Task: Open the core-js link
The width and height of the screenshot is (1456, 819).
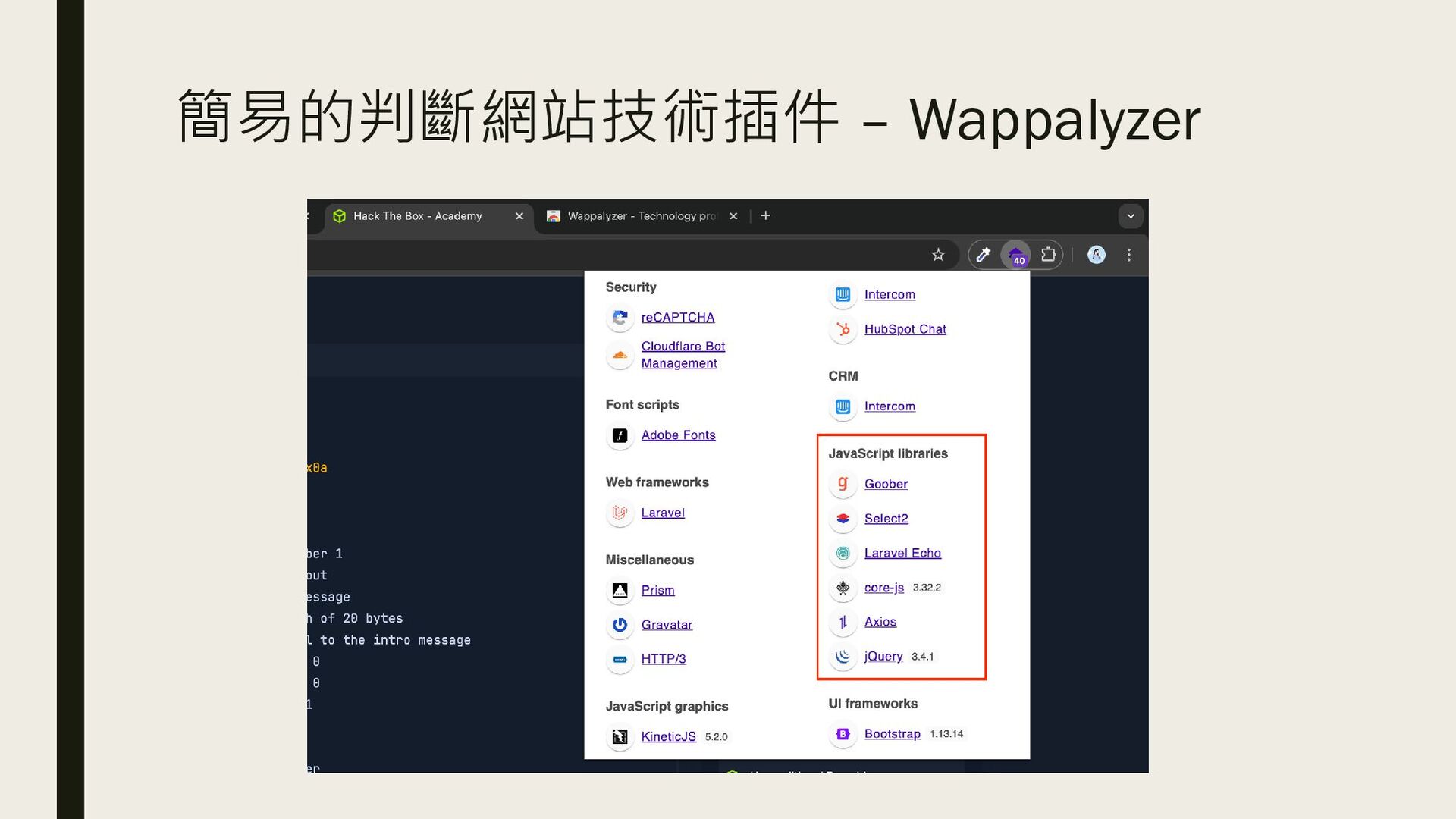Action: [x=883, y=588]
